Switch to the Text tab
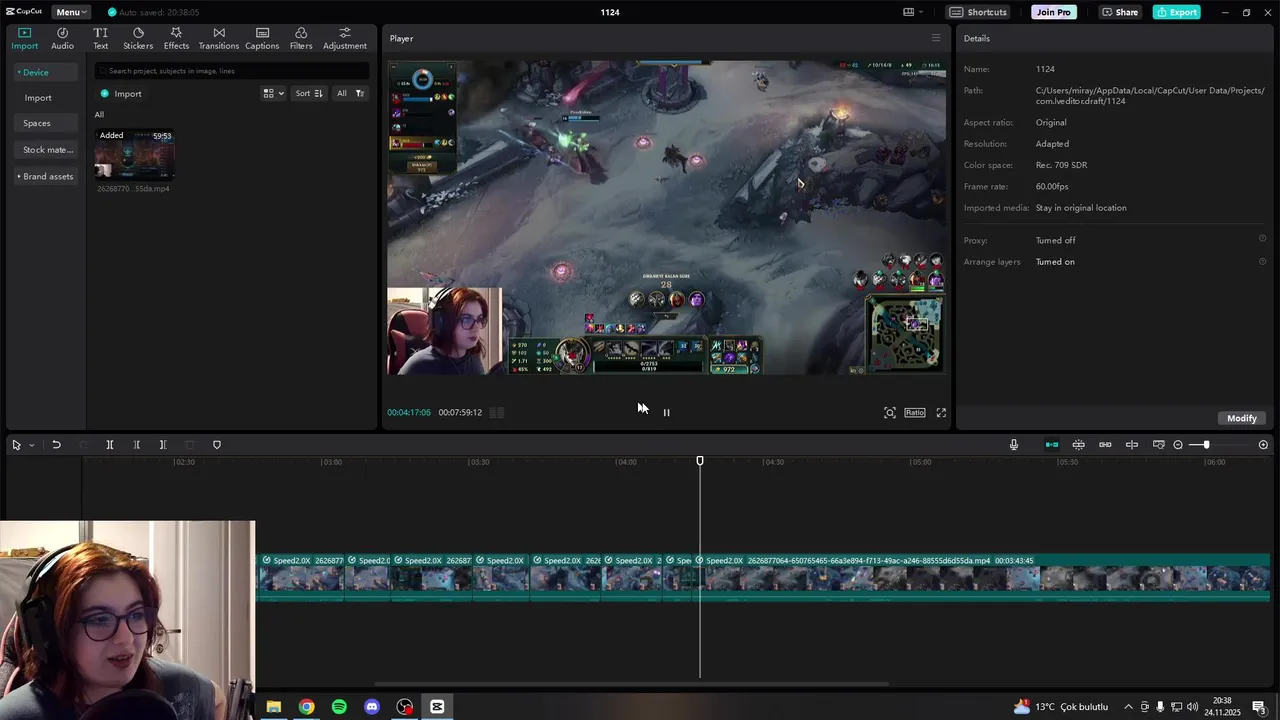 point(101,38)
